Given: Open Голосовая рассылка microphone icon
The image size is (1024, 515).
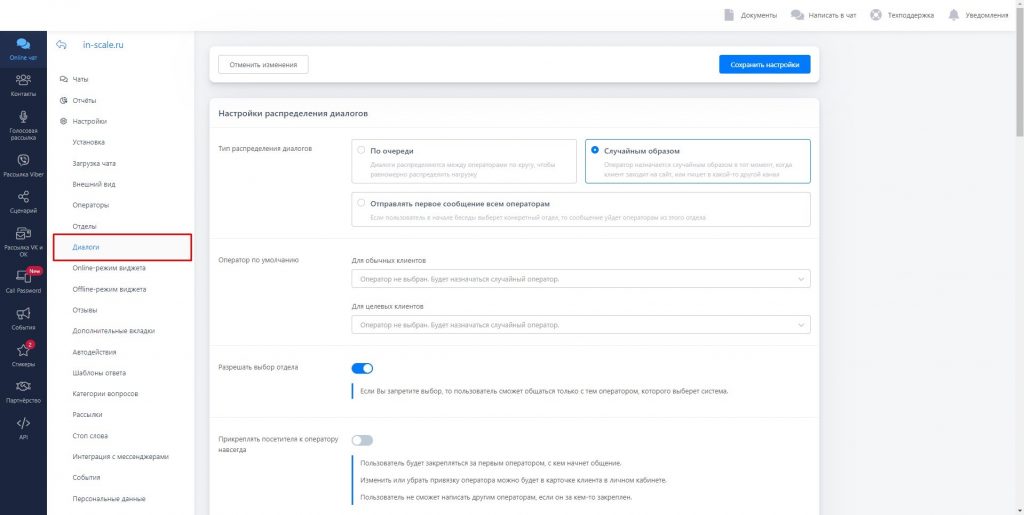Looking at the screenshot, I should point(23,118).
